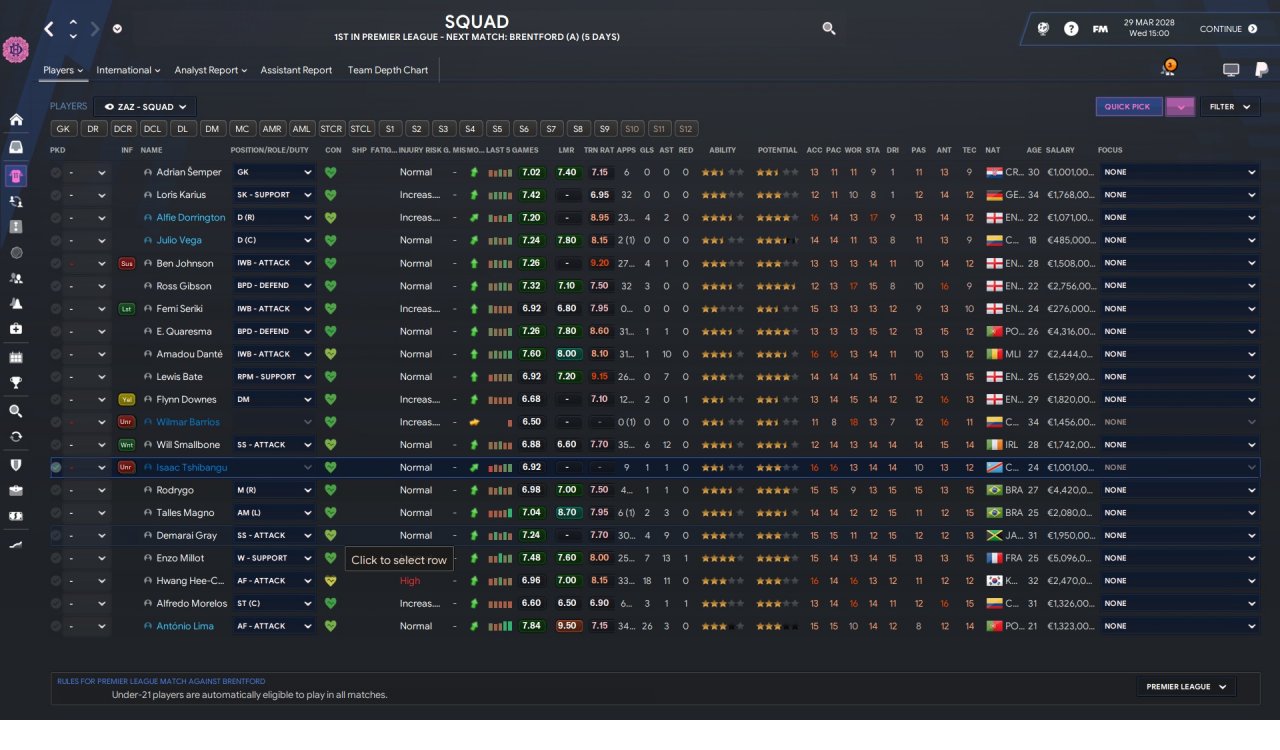Open the Scouting magnifier icon in sidebar
The height and width of the screenshot is (750, 1280).
(x=16, y=410)
